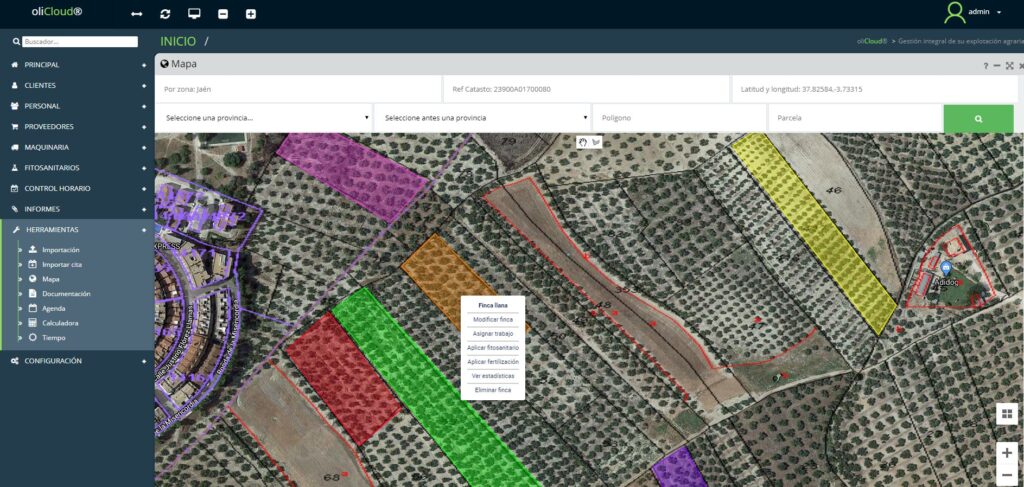Click the wrench icon next to HERRAMIENTAS
The height and width of the screenshot is (487, 1024).
(x=16, y=230)
